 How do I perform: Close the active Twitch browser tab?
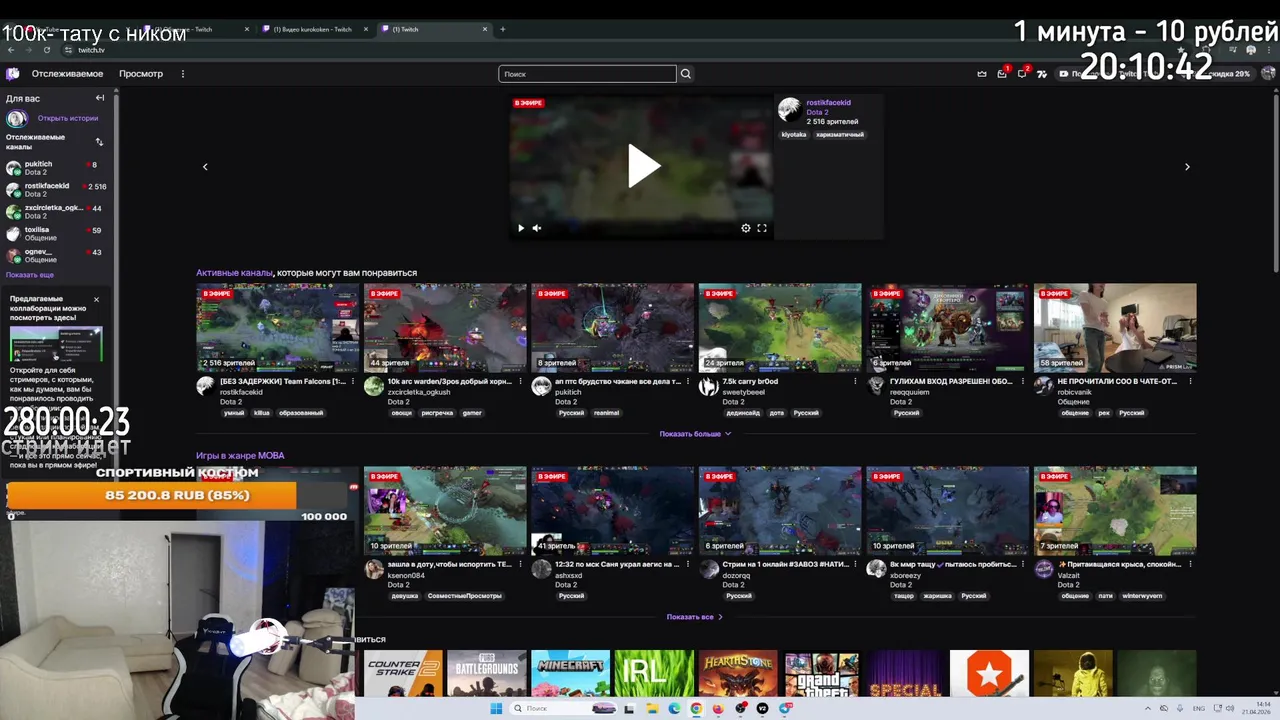coord(485,29)
